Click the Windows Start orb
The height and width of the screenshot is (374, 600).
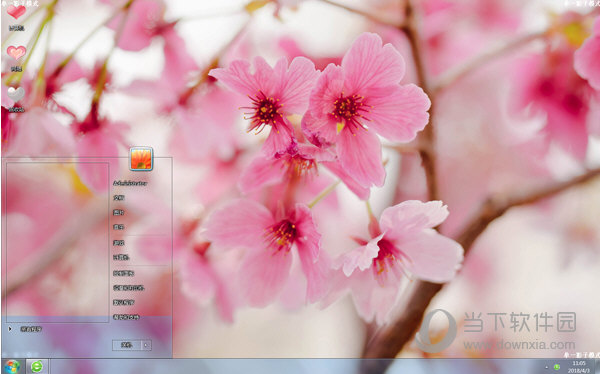tap(12, 367)
